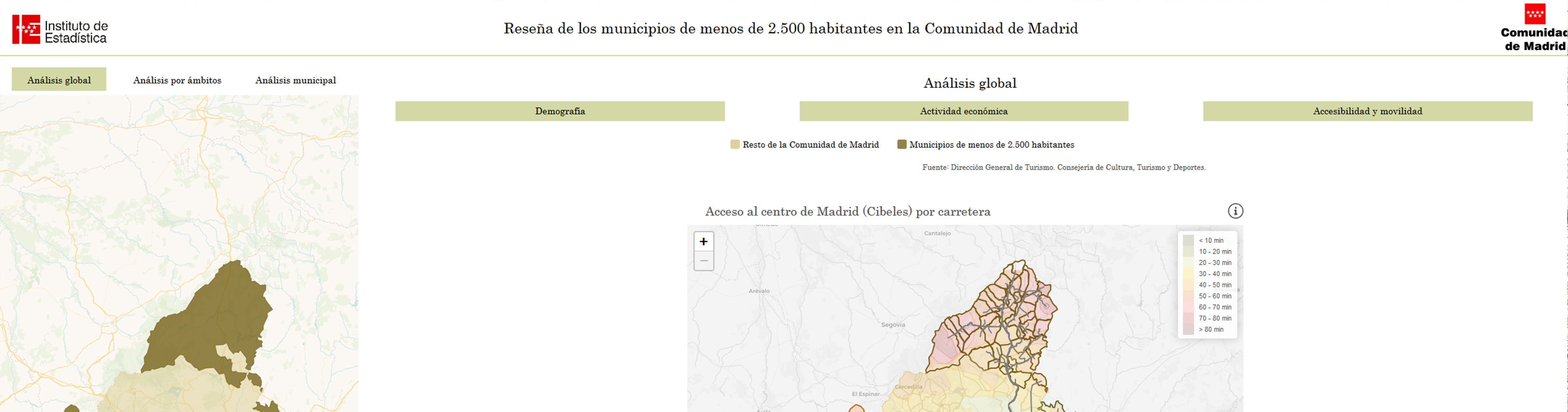Toggle Resto de la Comunidad de Madrid legend
This screenshot has height=412, width=1568.
point(805,145)
